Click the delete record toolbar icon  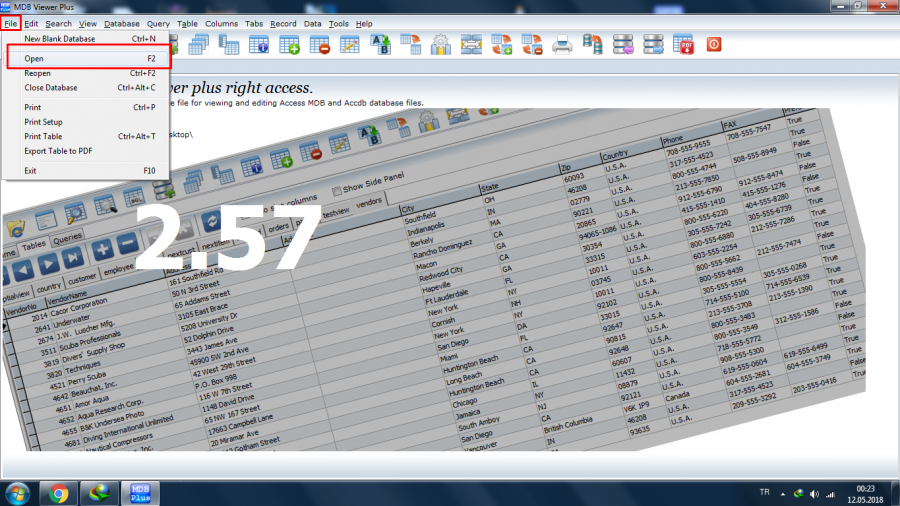pos(320,44)
